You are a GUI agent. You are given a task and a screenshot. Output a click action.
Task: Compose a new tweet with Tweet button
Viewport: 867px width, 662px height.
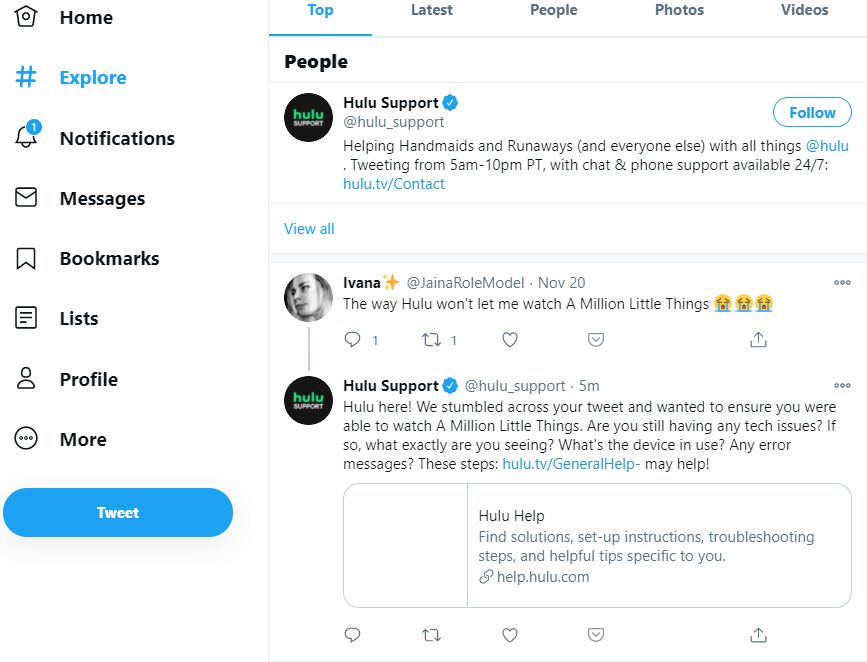pyautogui.click(x=118, y=513)
